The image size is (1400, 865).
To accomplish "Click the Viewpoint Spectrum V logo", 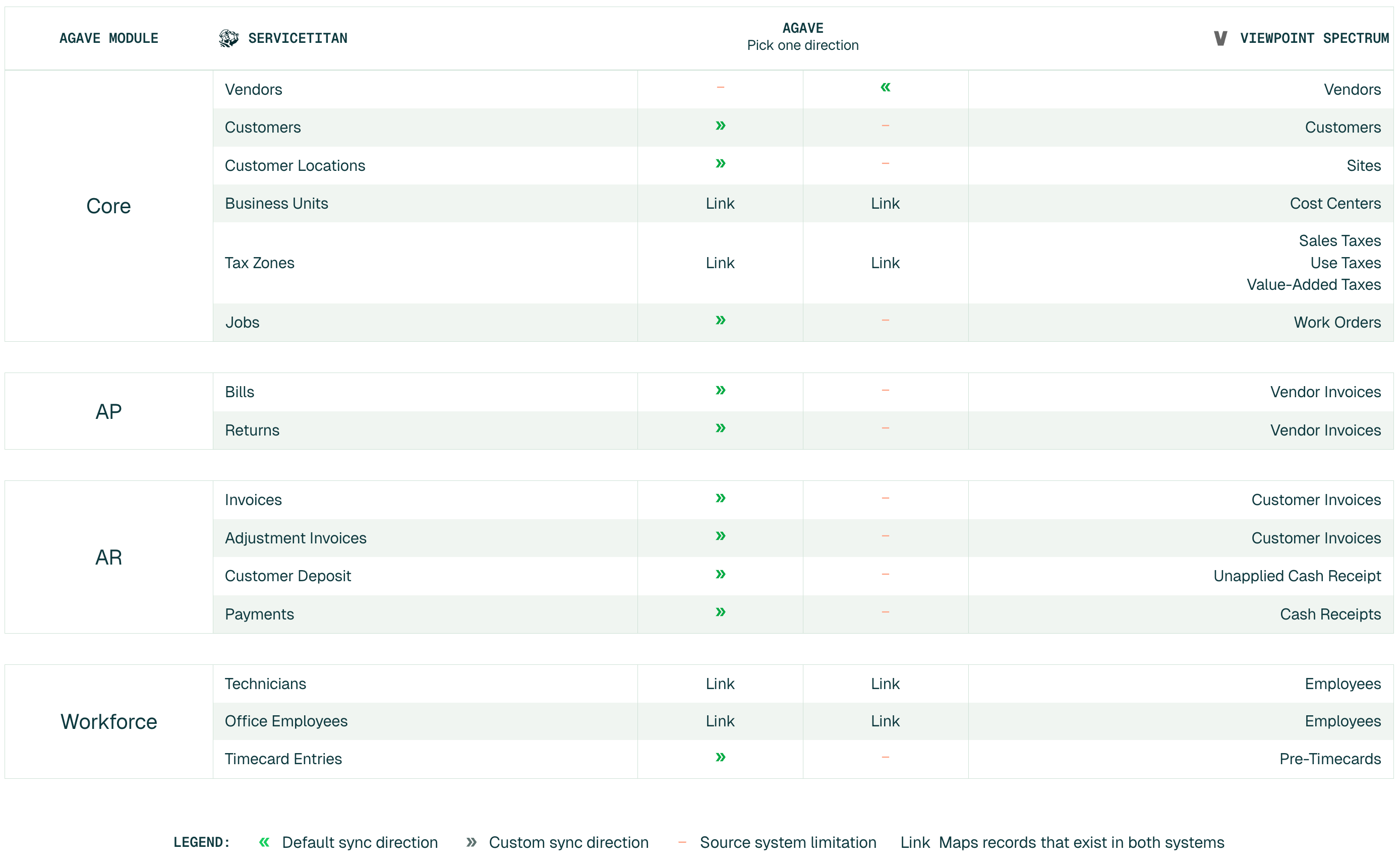I will point(1220,38).
